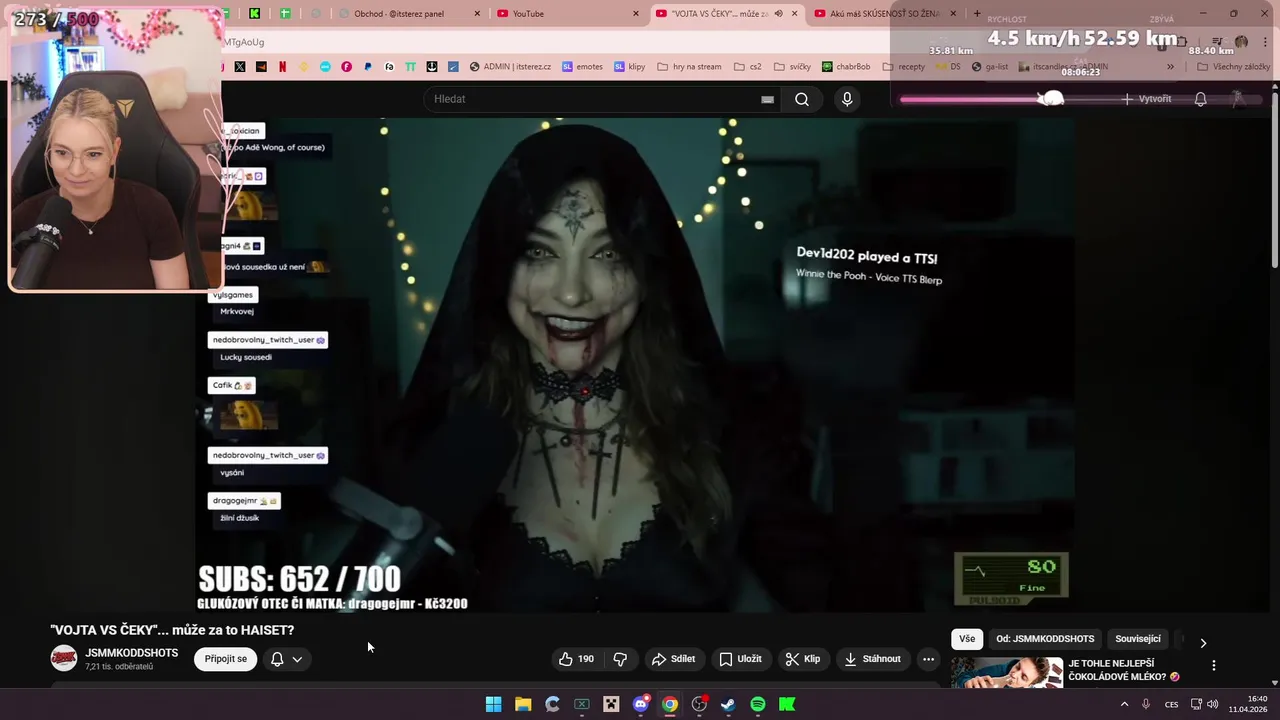
Task: Open the emotes bookmark
Action: [582, 67]
